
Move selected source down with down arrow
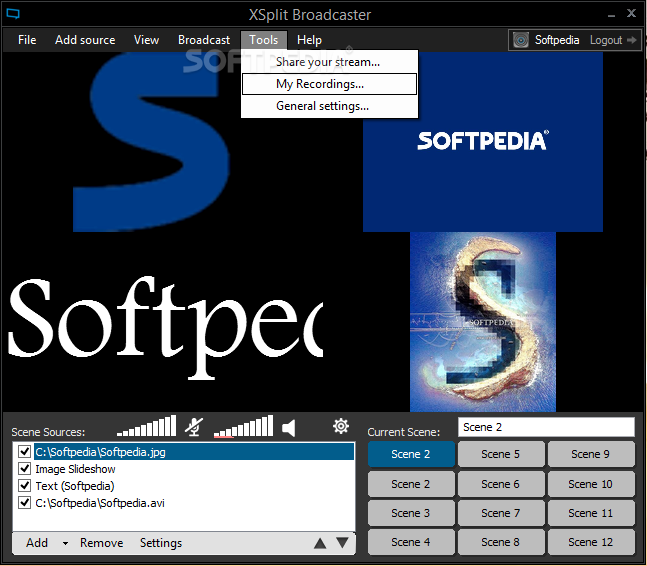[342, 542]
